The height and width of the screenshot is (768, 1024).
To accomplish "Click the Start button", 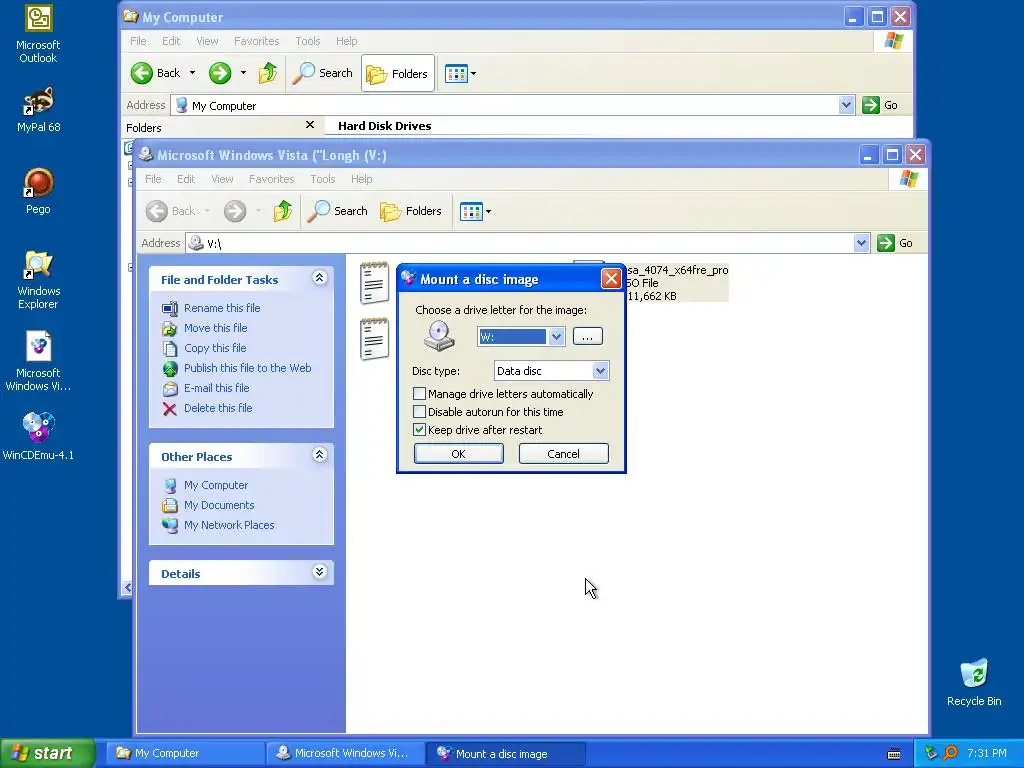I will coord(47,753).
